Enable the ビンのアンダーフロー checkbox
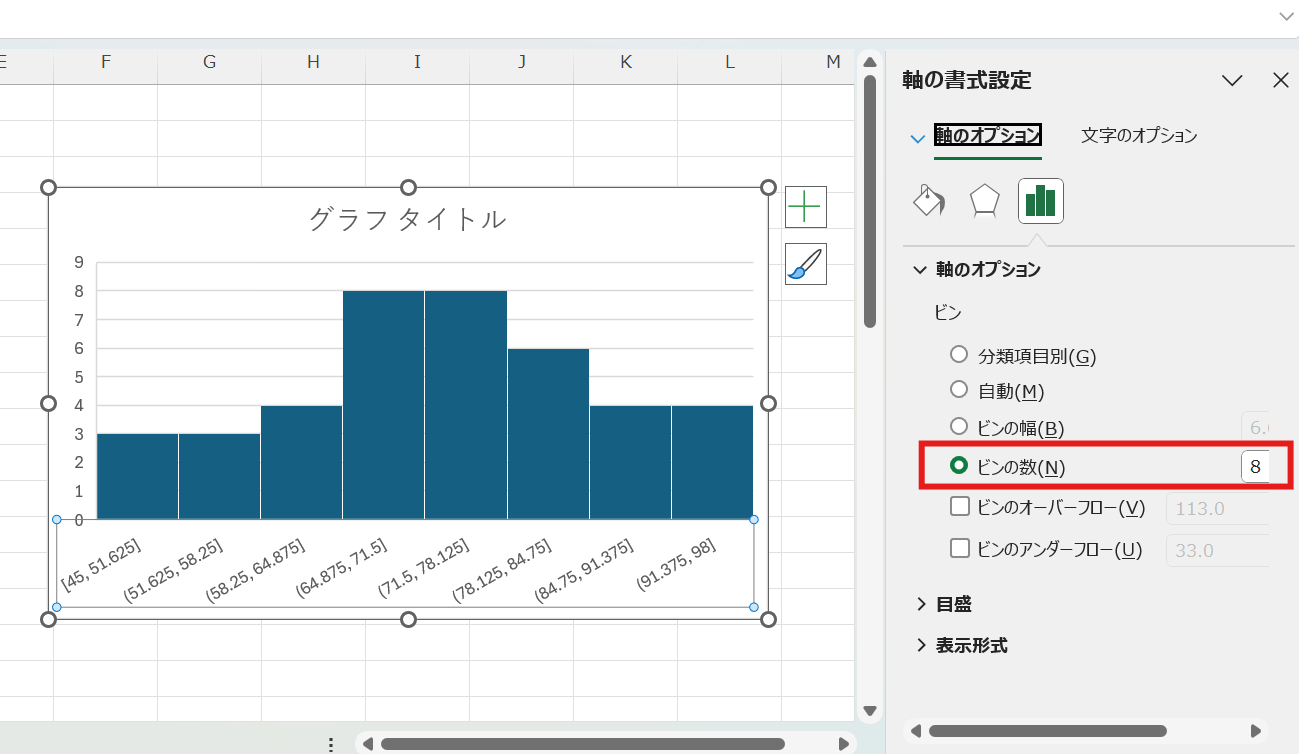Image resolution: width=1299 pixels, height=754 pixels. tap(960, 548)
